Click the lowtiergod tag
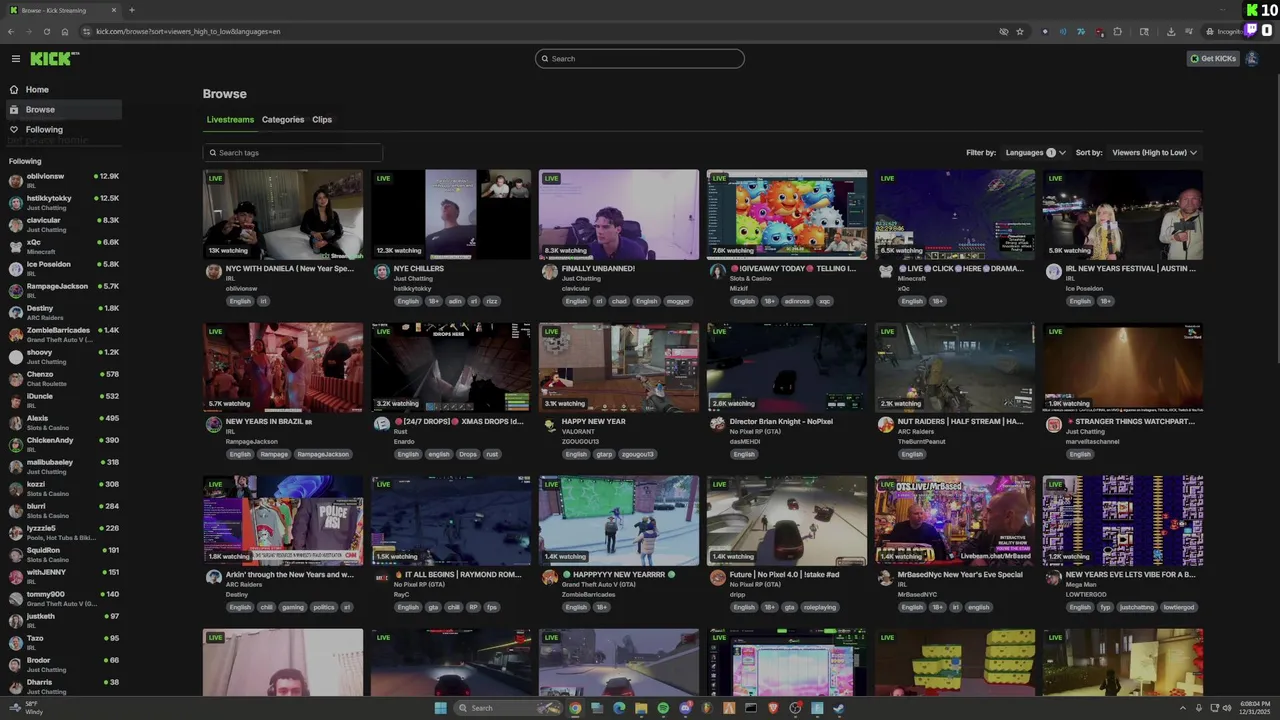This screenshot has height=720, width=1280. pyautogui.click(x=1179, y=607)
